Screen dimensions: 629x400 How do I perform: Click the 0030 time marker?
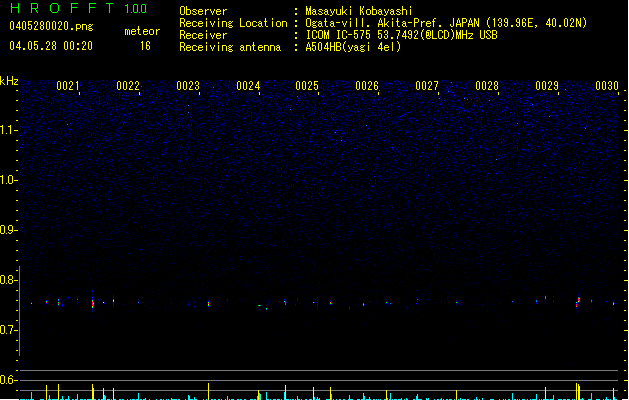coord(607,86)
